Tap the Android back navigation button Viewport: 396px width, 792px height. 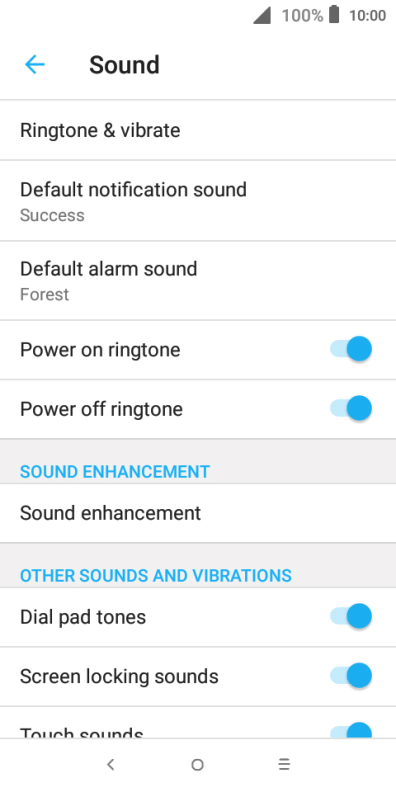[x=111, y=765]
